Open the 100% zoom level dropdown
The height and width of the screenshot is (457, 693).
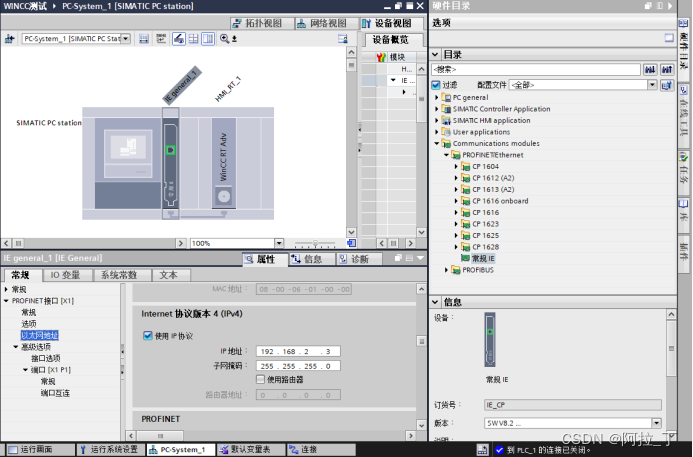[279, 243]
